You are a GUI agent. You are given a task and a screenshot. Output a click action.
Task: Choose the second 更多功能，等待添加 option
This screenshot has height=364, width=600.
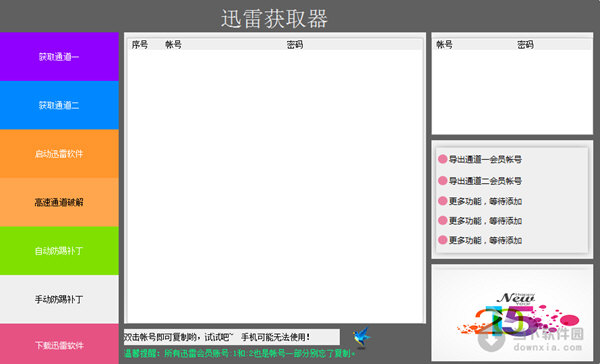(480, 220)
